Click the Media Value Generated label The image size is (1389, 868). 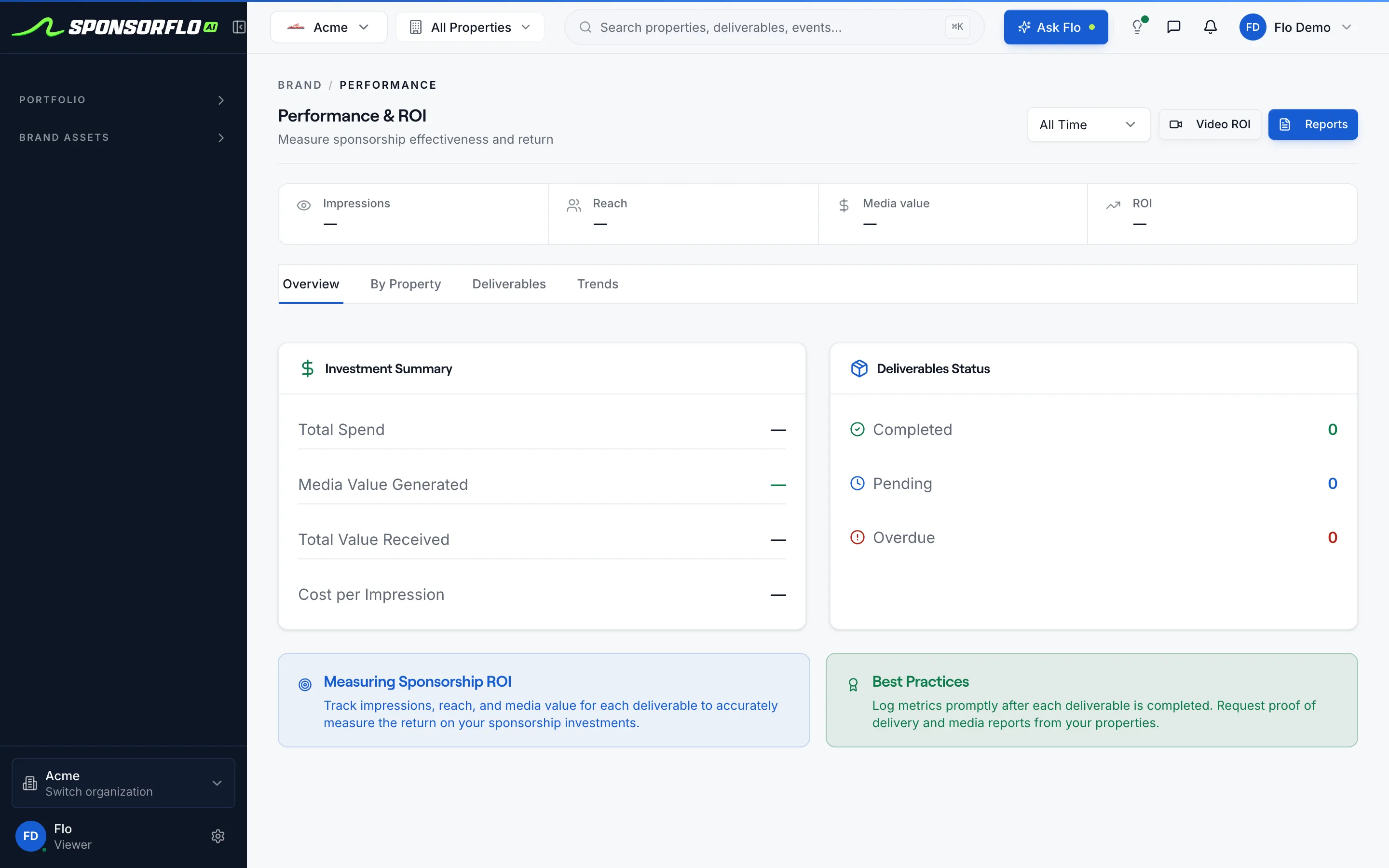click(383, 485)
